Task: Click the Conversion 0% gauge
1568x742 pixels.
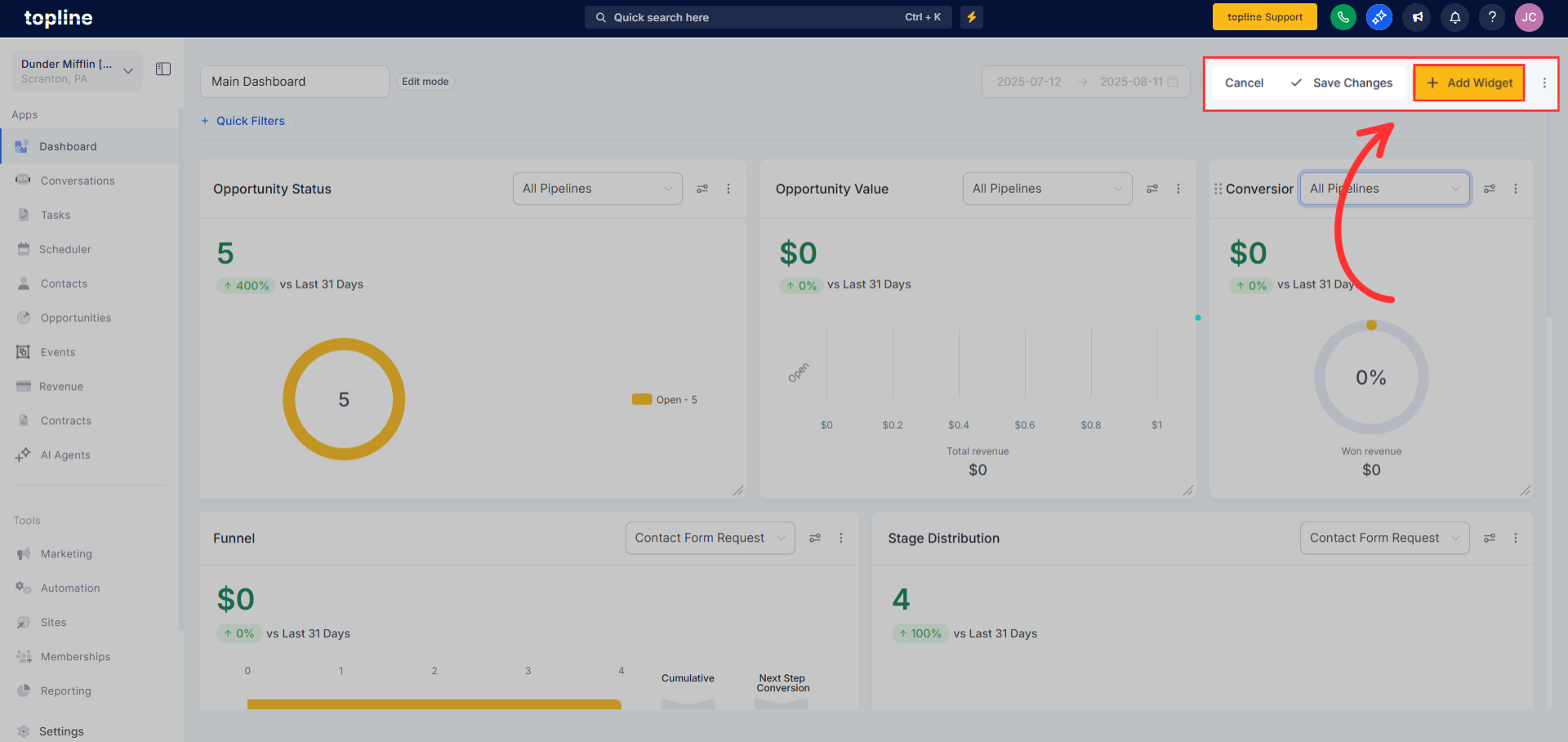Action: 1371,378
